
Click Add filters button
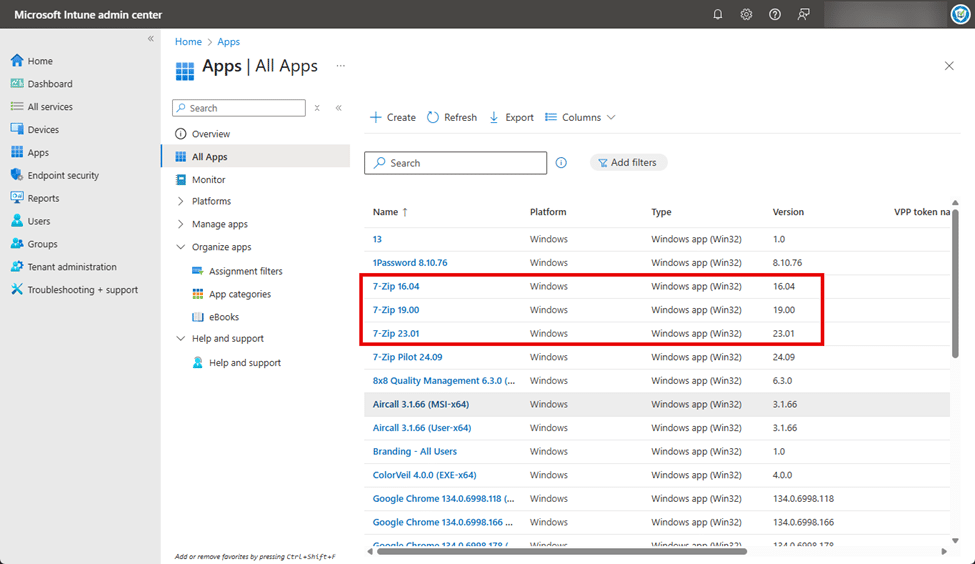(x=628, y=163)
